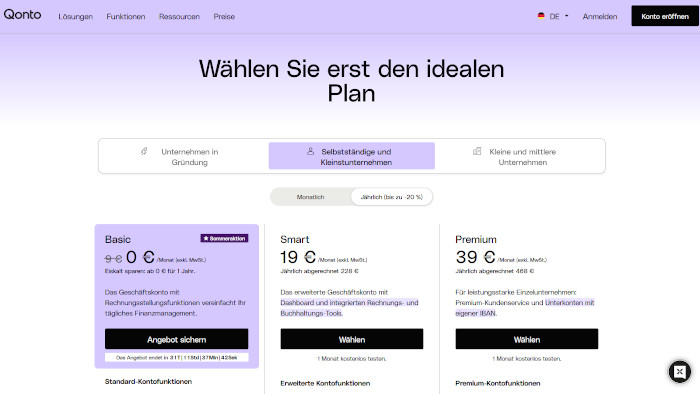Close the floating chat widget icon
This screenshot has height=394, width=700.
click(x=679, y=371)
